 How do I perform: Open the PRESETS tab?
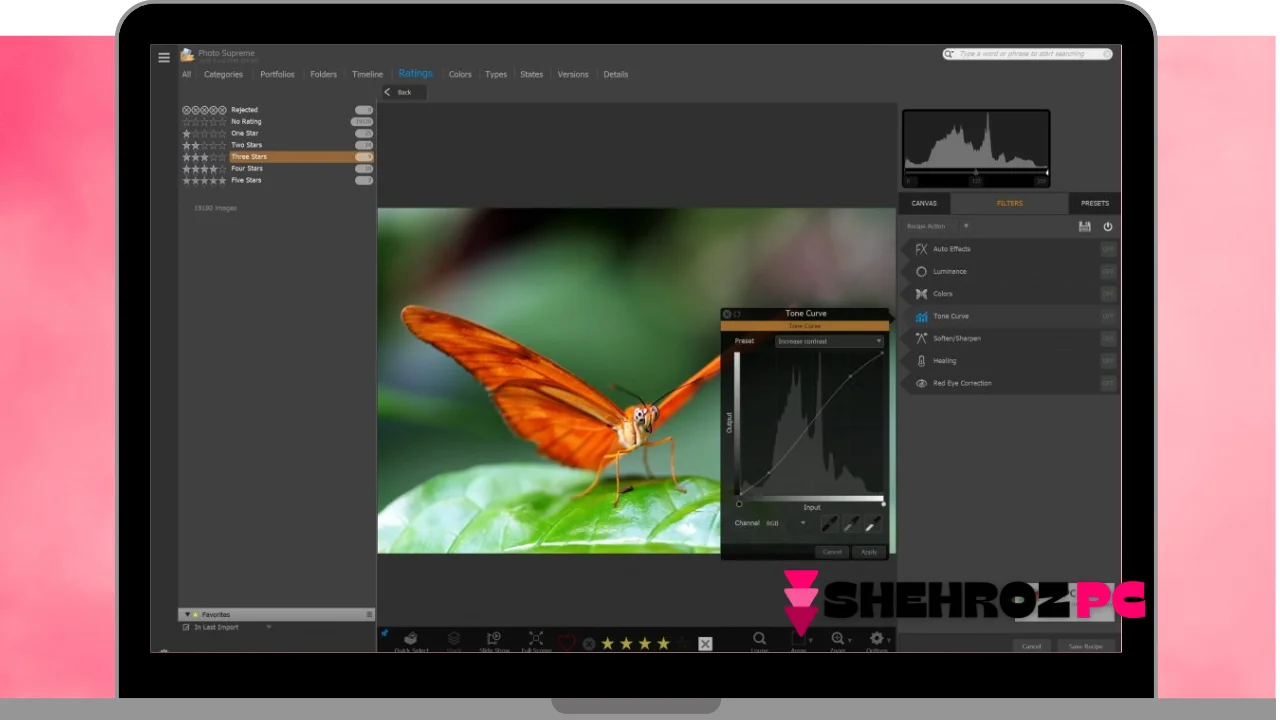coord(1095,203)
